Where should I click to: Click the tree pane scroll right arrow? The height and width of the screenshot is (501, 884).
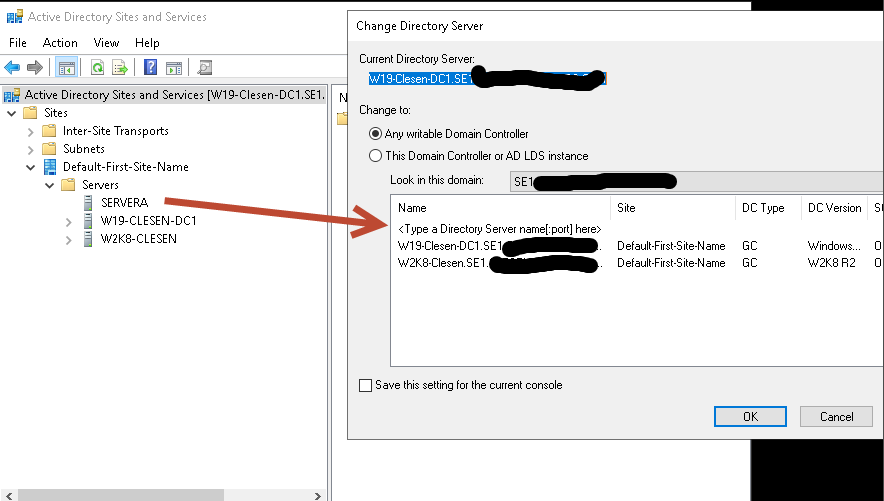point(317,496)
